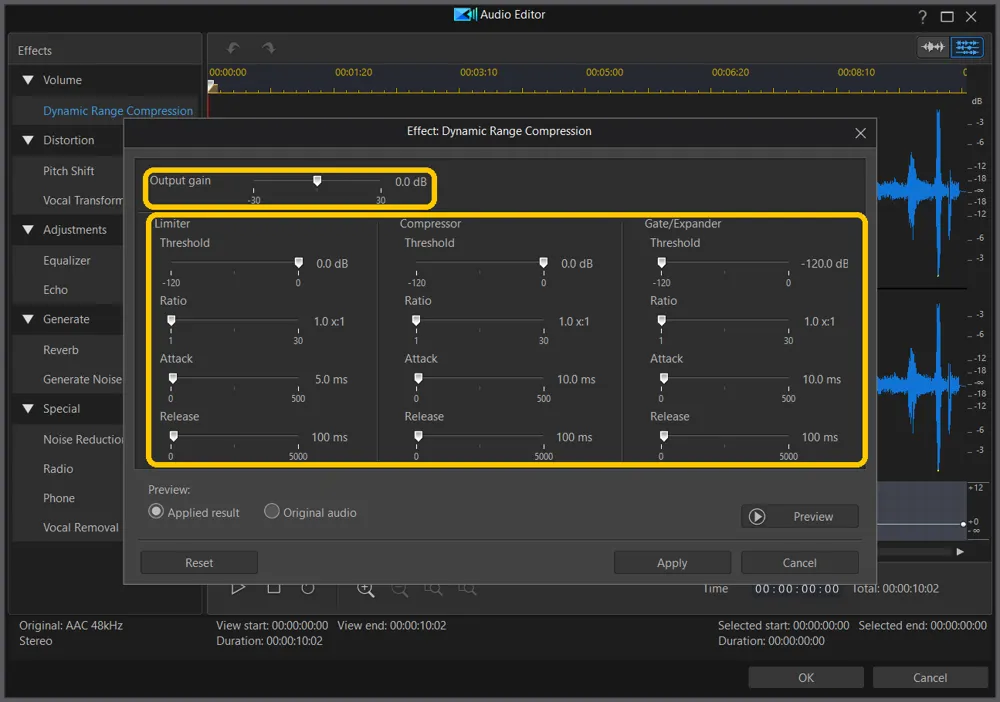Click the 00:06:20 timeline ruler mark
The image size is (1000, 702).
(730, 72)
